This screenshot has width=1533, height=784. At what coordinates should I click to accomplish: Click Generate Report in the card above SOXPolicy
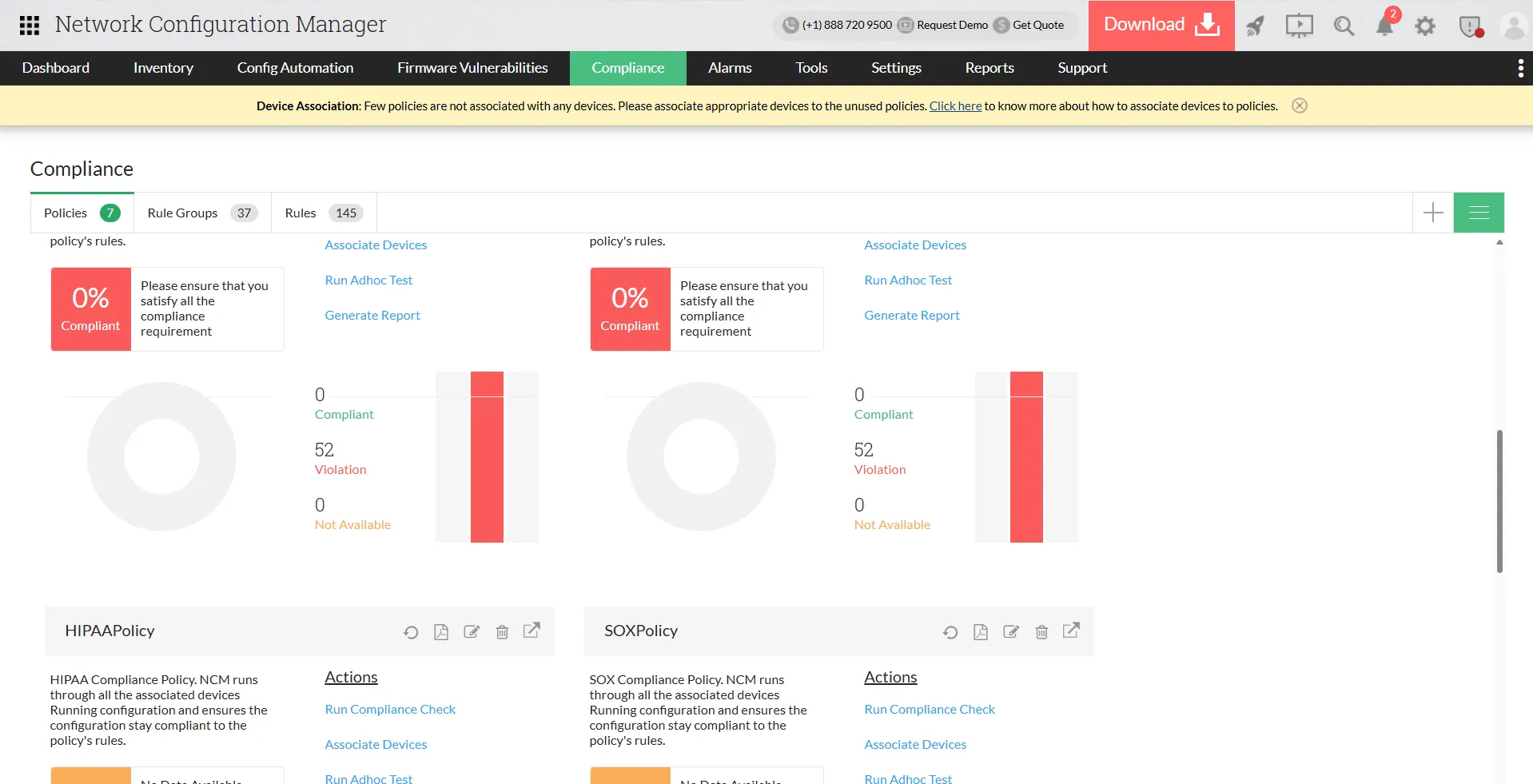912,315
